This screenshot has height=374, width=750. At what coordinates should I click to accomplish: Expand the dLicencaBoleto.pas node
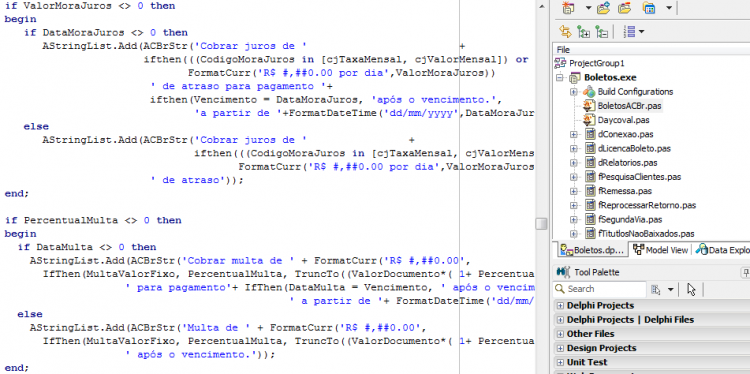(x=574, y=149)
